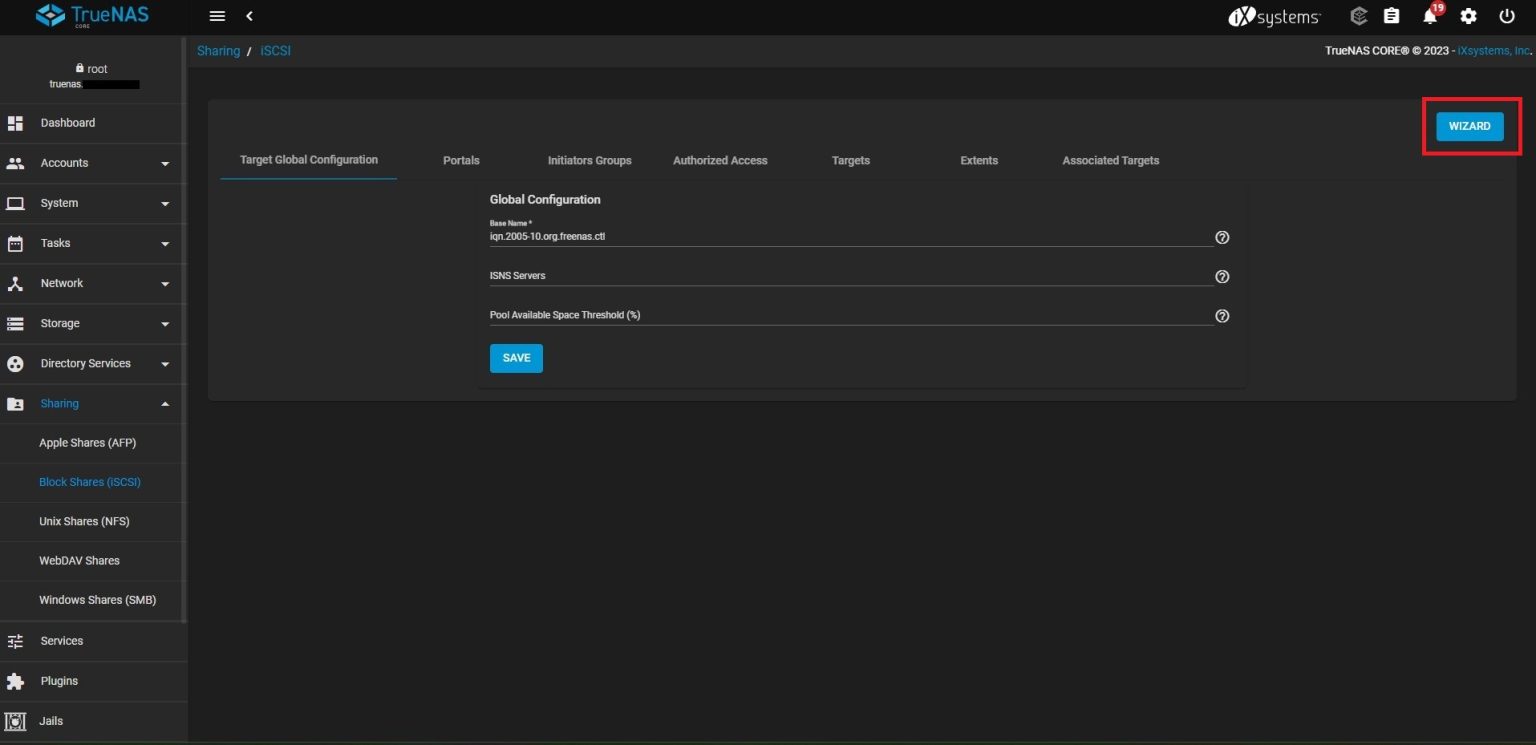The image size is (1536, 745).
Task: Open the power menu icon
Action: (1506, 16)
